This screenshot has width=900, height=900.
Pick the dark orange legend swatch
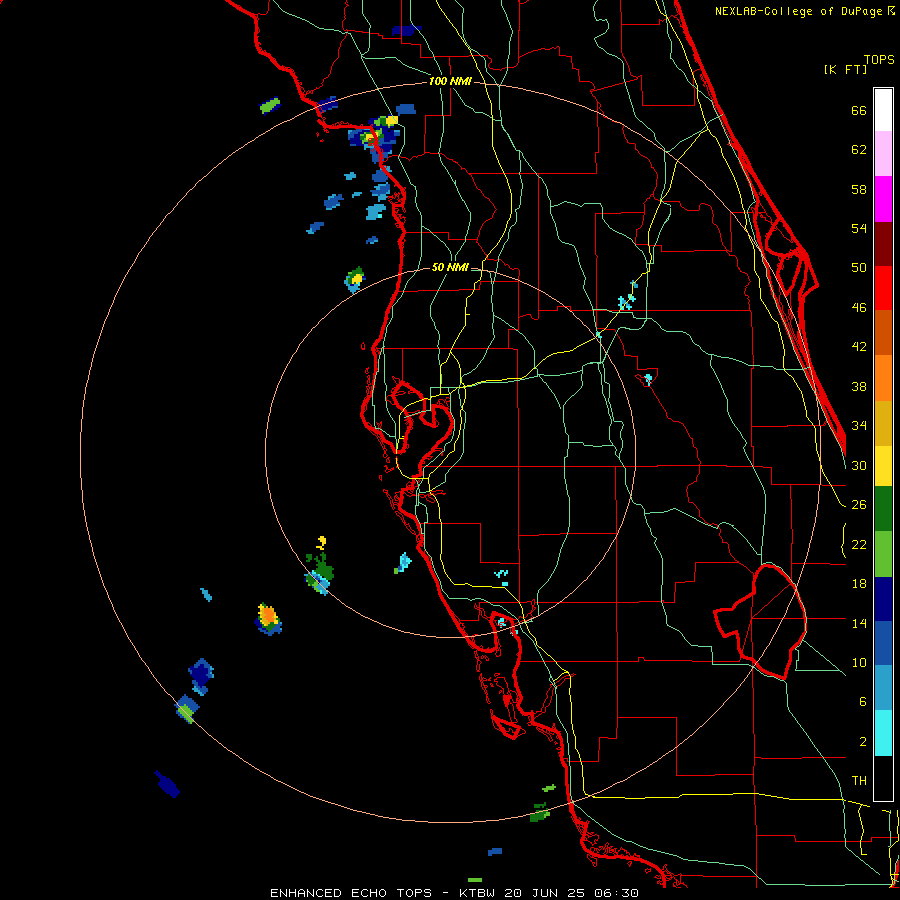tap(883, 332)
